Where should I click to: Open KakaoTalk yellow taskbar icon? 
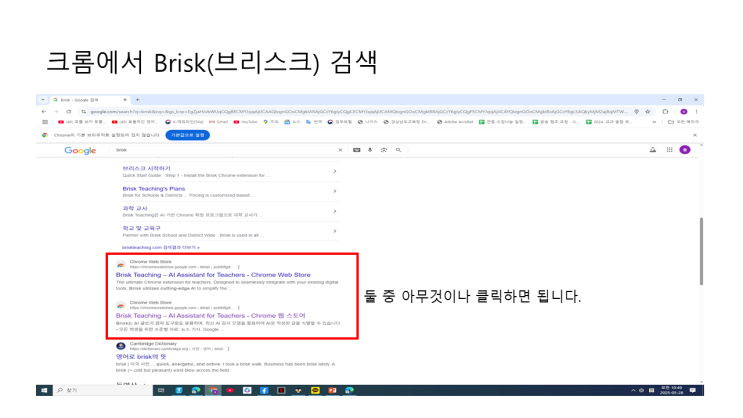(315, 391)
